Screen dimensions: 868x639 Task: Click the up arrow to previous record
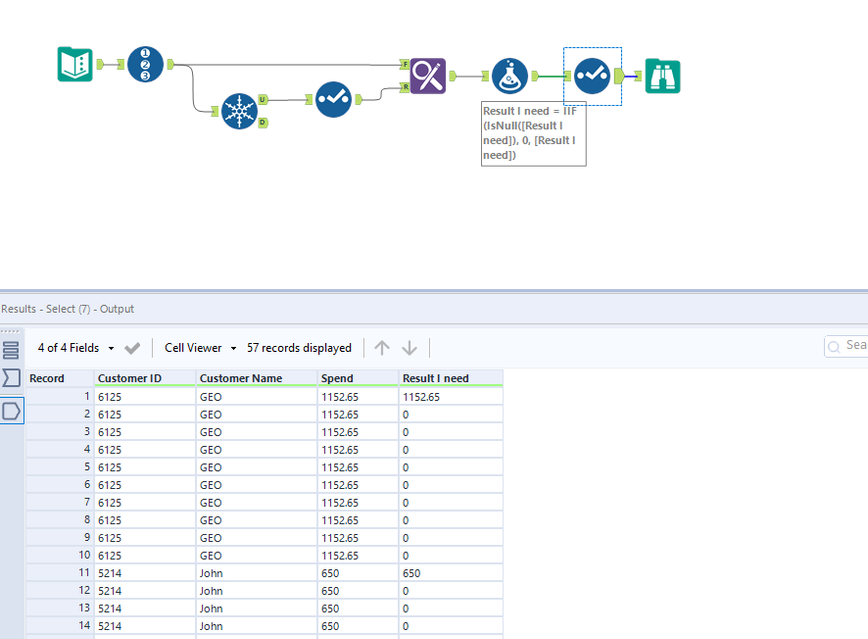coord(382,348)
